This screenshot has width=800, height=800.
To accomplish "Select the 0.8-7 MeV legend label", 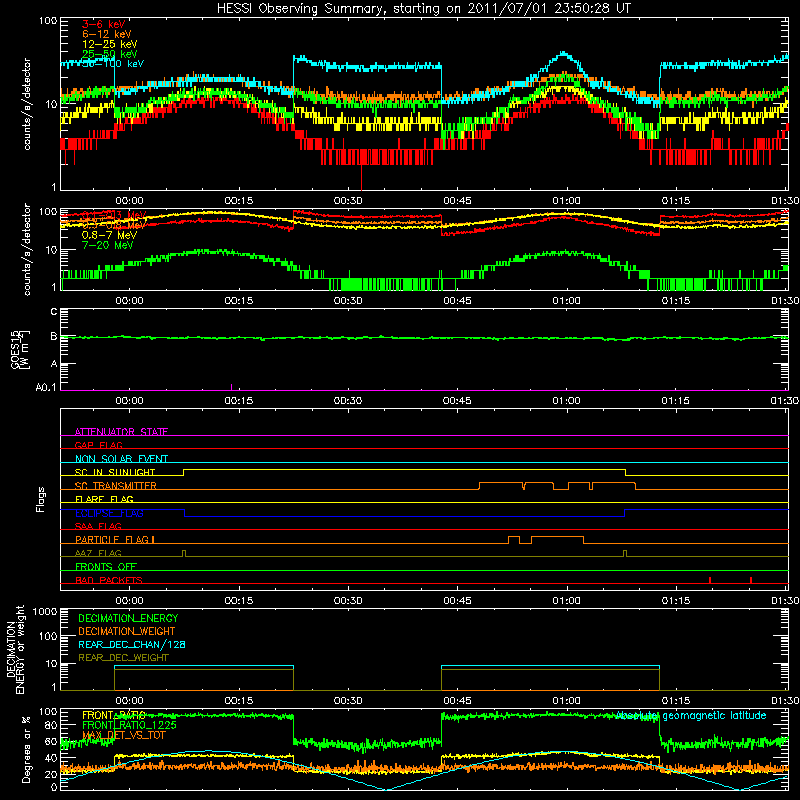I will click(109, 235).
